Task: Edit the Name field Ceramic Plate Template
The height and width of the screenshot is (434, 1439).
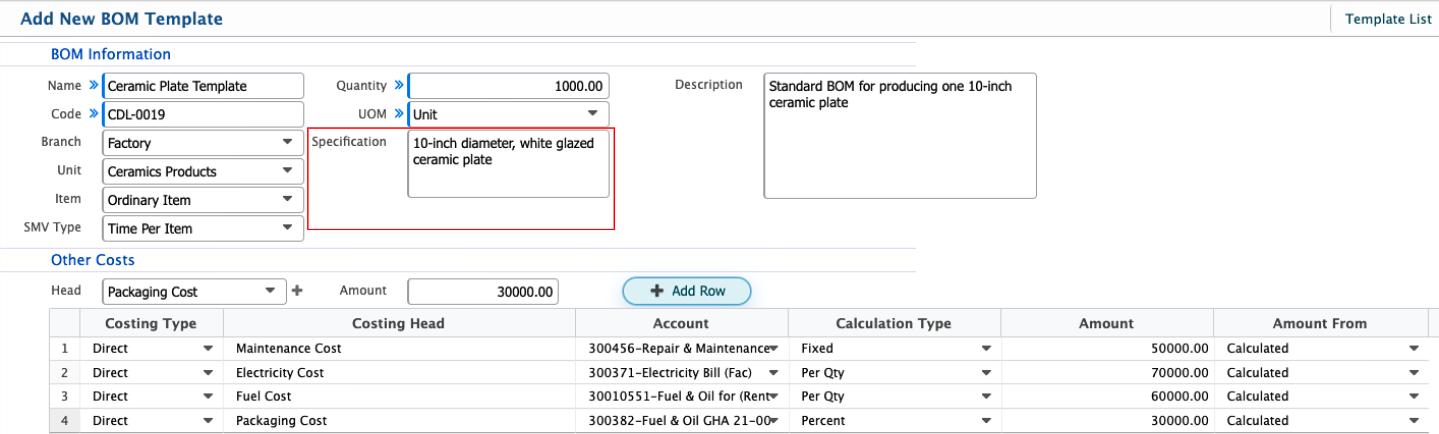Action: pyautogui.click(x=203, y=86)
